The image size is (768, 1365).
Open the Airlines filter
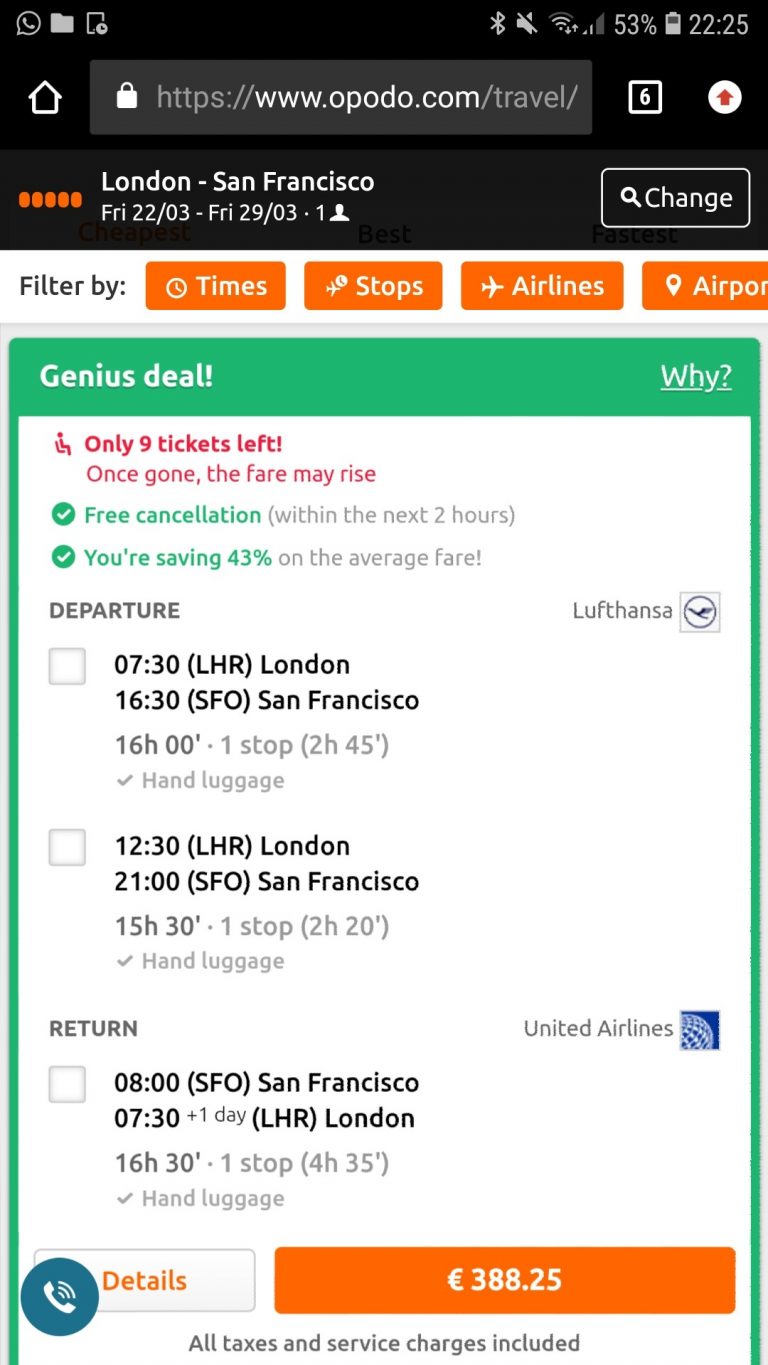(x=541, y=286)
